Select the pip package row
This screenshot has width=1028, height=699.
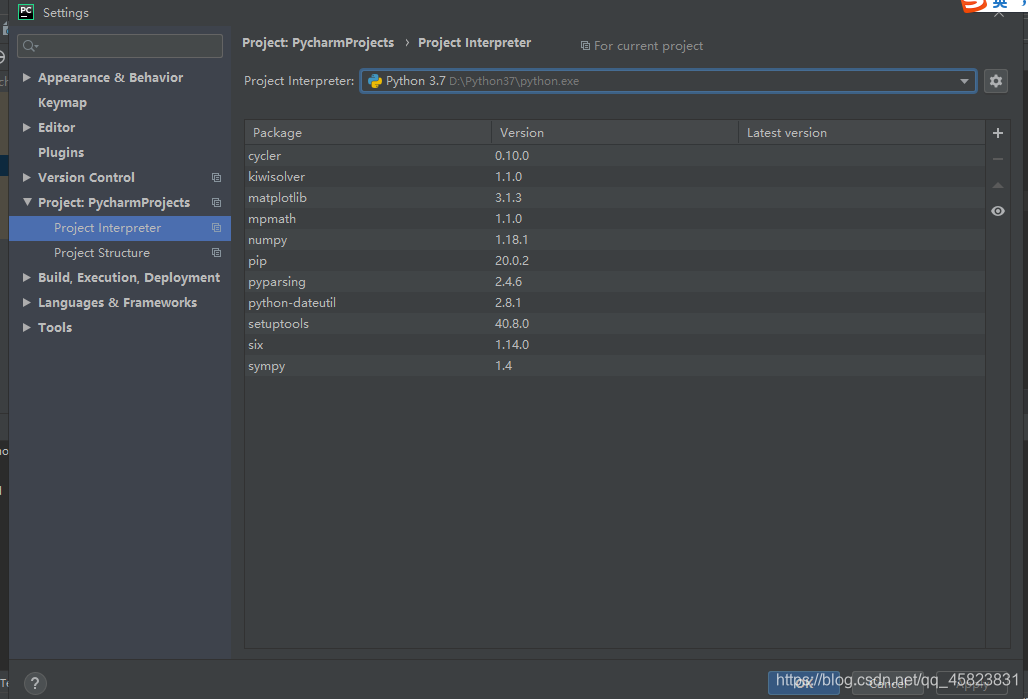point(615,260)
